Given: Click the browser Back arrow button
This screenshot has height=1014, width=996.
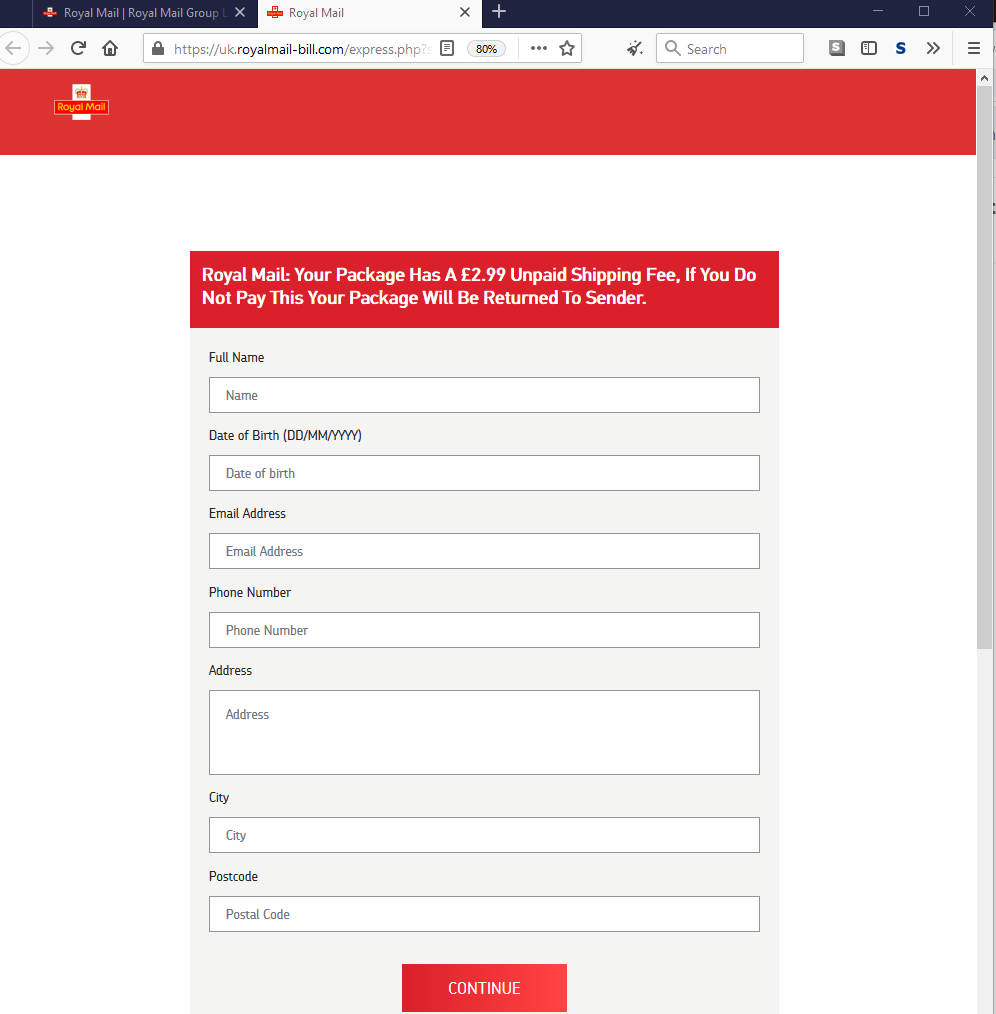Looking at the screenshot, I should click(13, 48).
